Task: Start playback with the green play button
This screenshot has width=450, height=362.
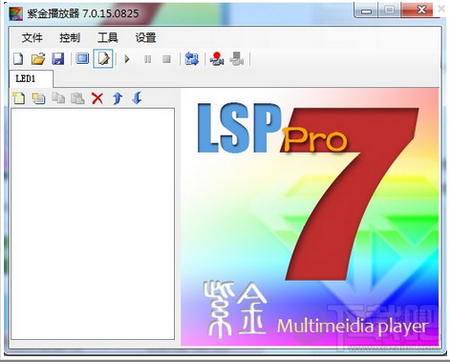Action: (x=127, y=59)
